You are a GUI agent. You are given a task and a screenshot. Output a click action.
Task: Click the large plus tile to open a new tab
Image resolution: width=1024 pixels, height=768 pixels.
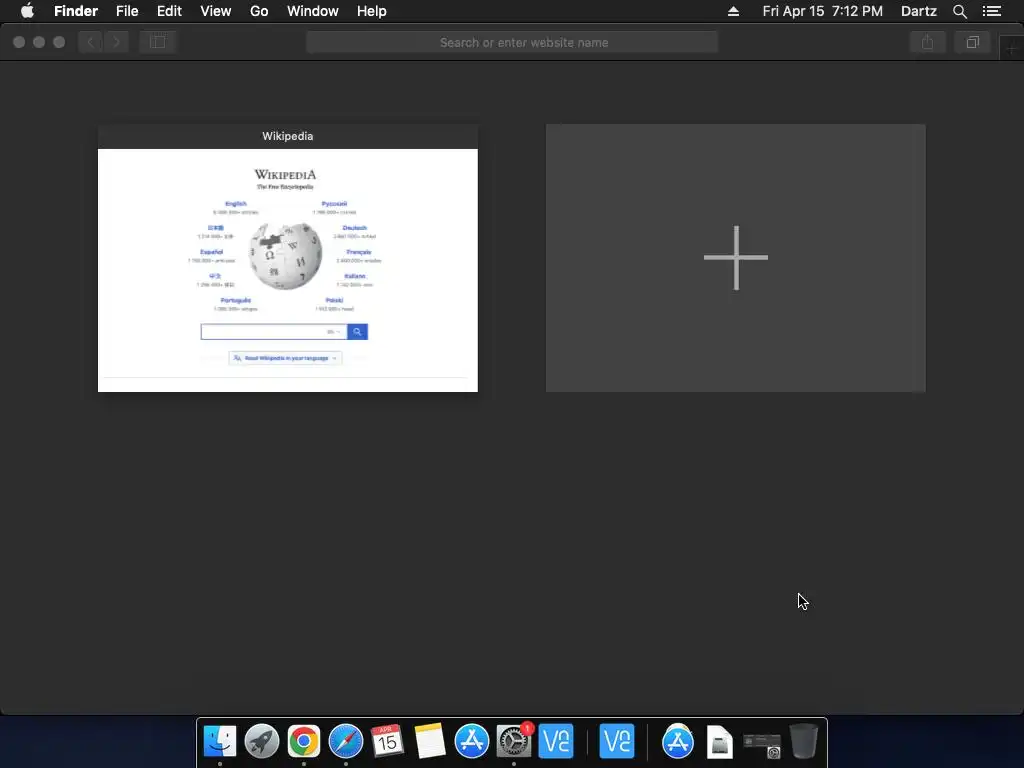pyautogui.click(x=735, y=258)
